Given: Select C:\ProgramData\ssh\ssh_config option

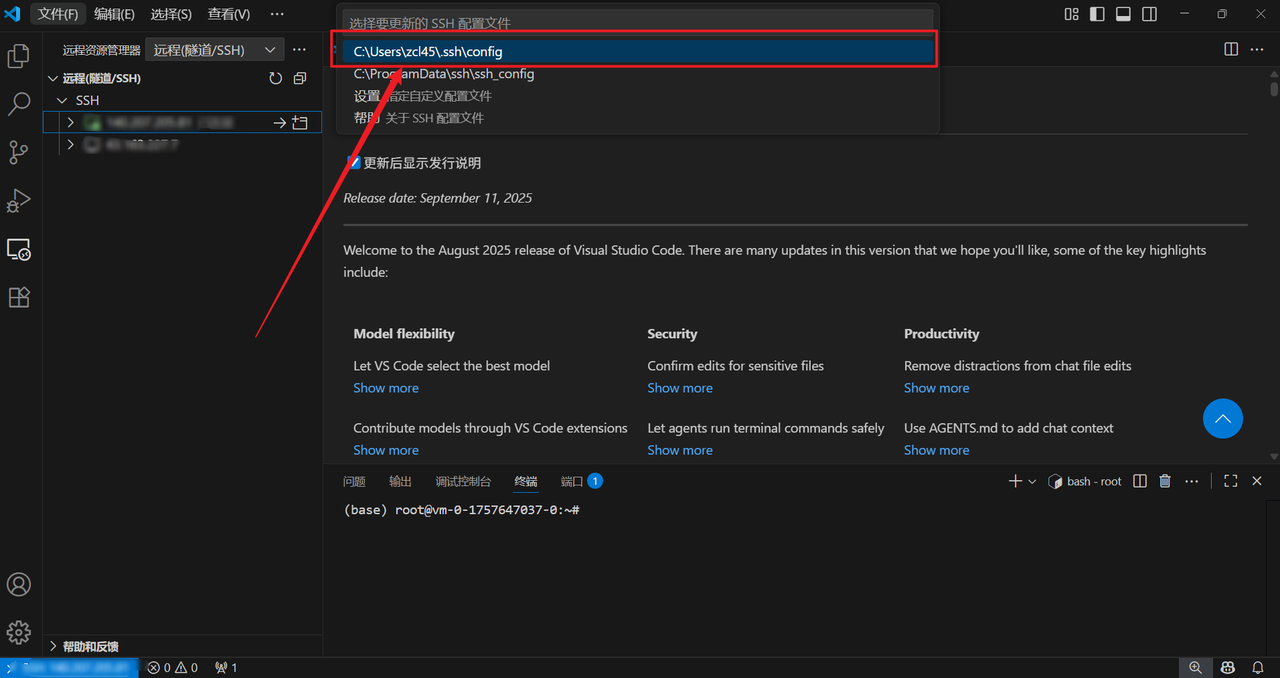Looking at the screenshot, I should (637, 74).
